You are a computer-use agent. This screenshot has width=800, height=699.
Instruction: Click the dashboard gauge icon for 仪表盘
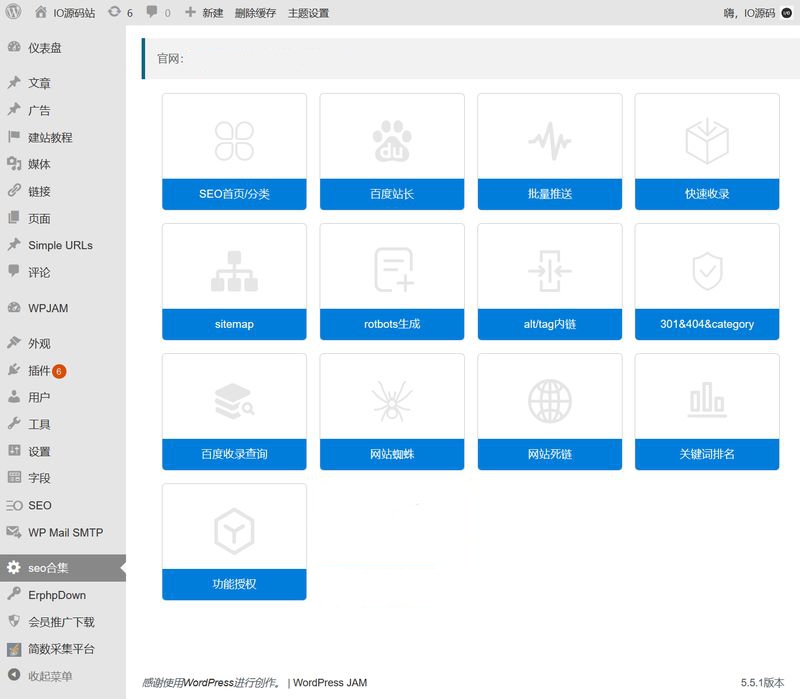coord(14,47)
